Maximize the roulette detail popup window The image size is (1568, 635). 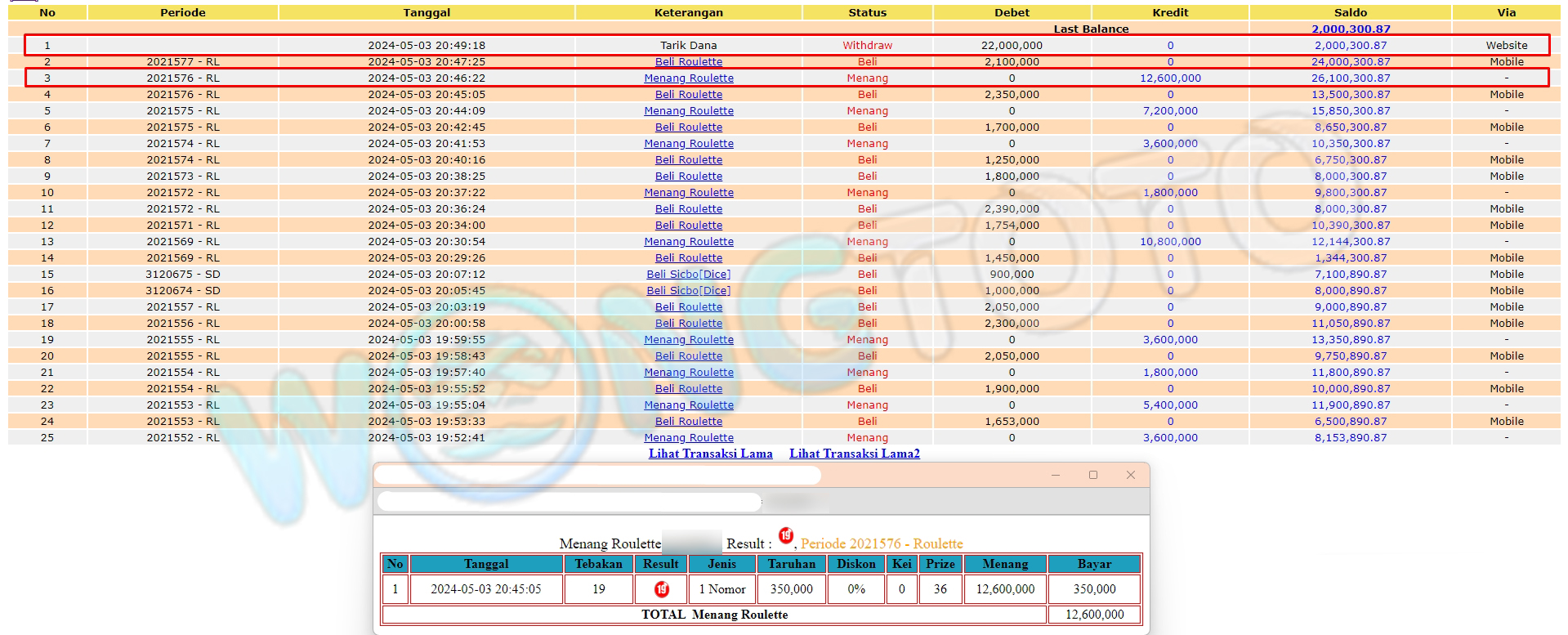tap(1093, 475)
